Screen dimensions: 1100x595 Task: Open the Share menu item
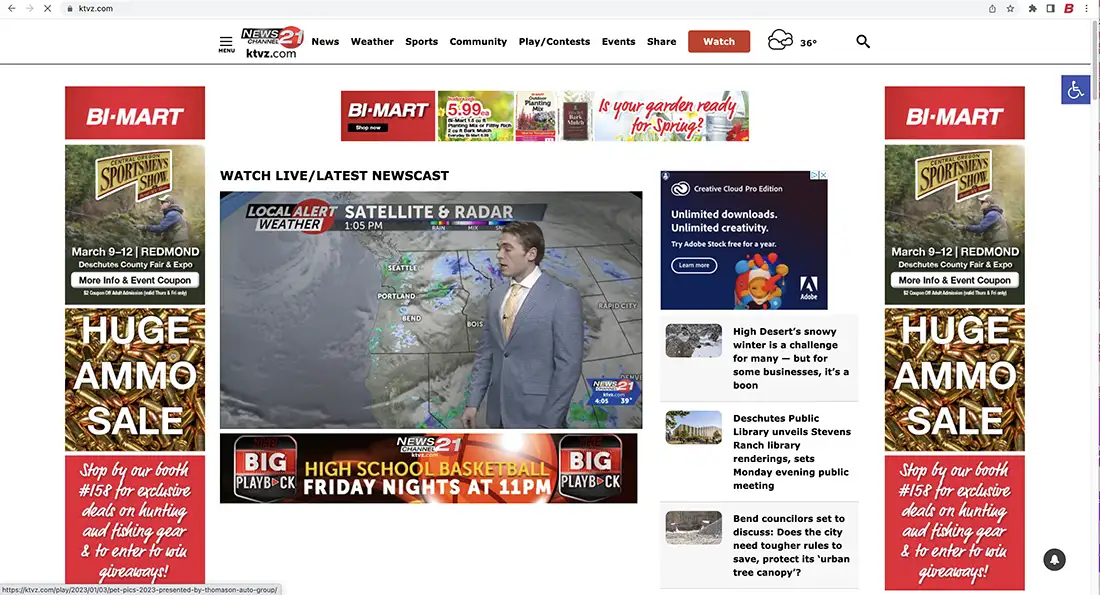(662, 41)
